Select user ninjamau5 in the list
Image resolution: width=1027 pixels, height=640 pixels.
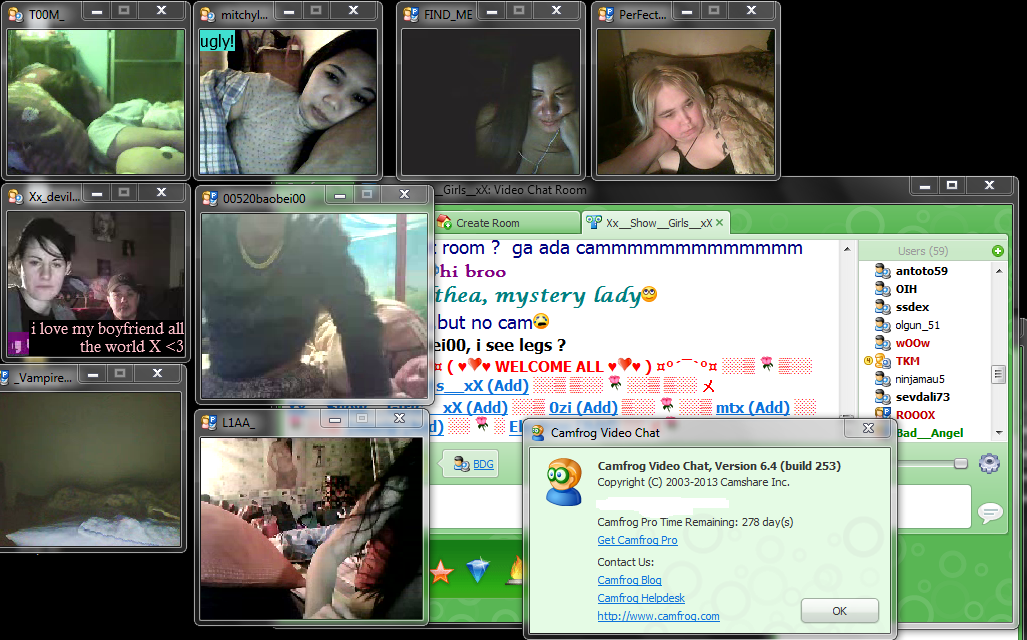920,379
